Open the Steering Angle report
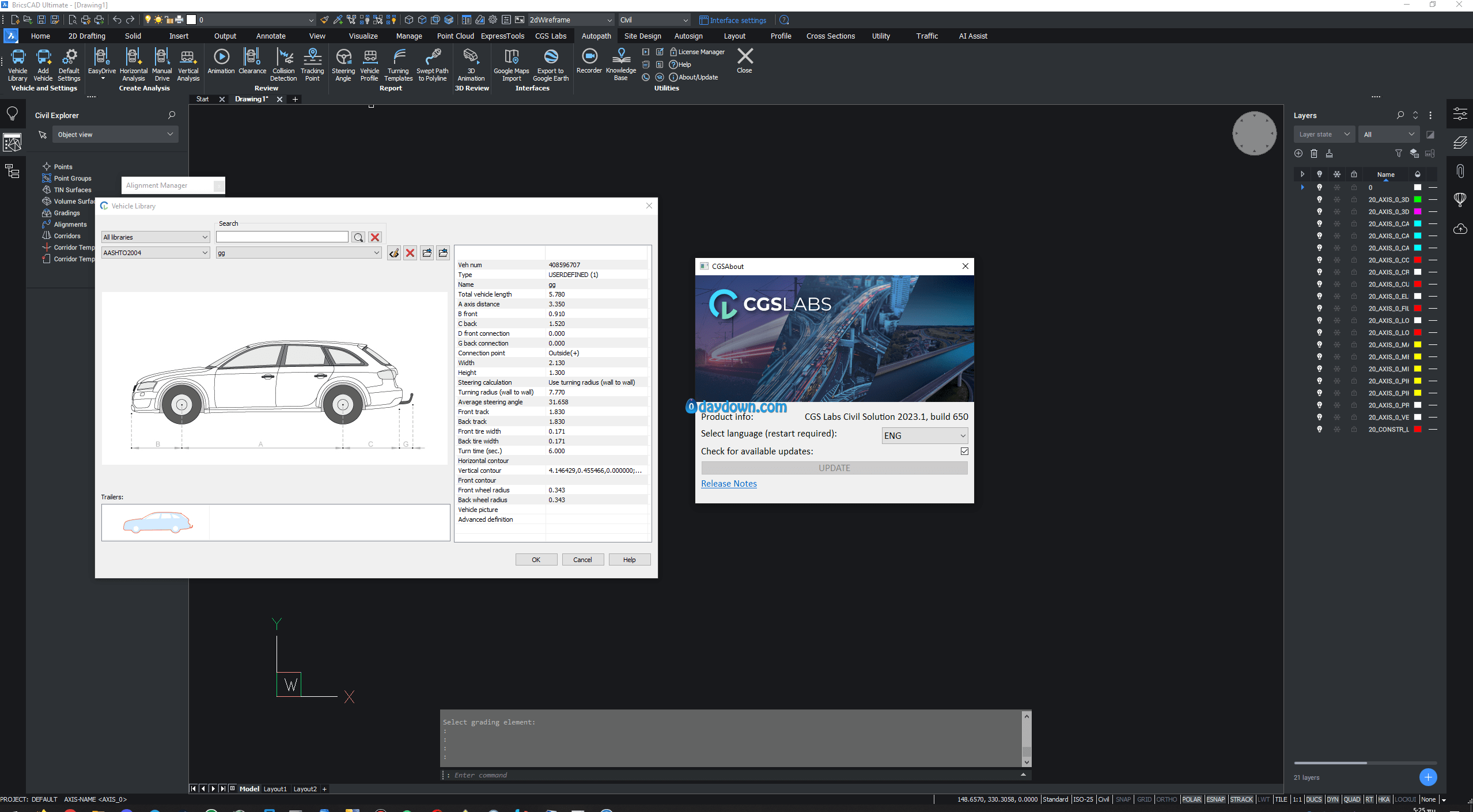The width and height of the screenshot is (1473, 812). [343, 64]
